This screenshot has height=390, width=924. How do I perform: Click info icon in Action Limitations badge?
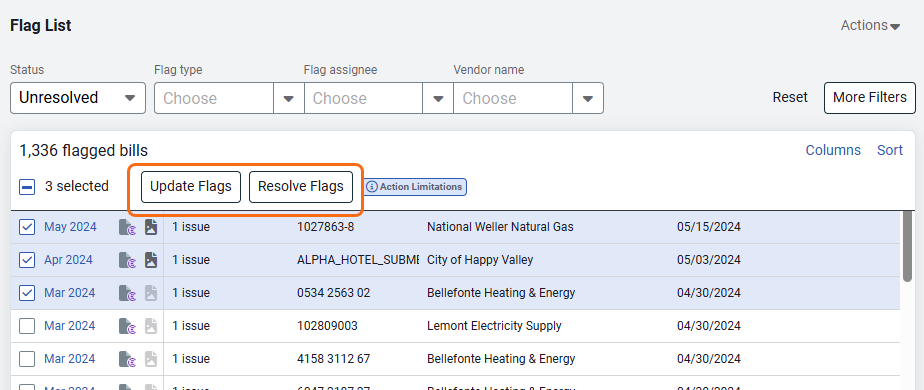click(372, 187)
